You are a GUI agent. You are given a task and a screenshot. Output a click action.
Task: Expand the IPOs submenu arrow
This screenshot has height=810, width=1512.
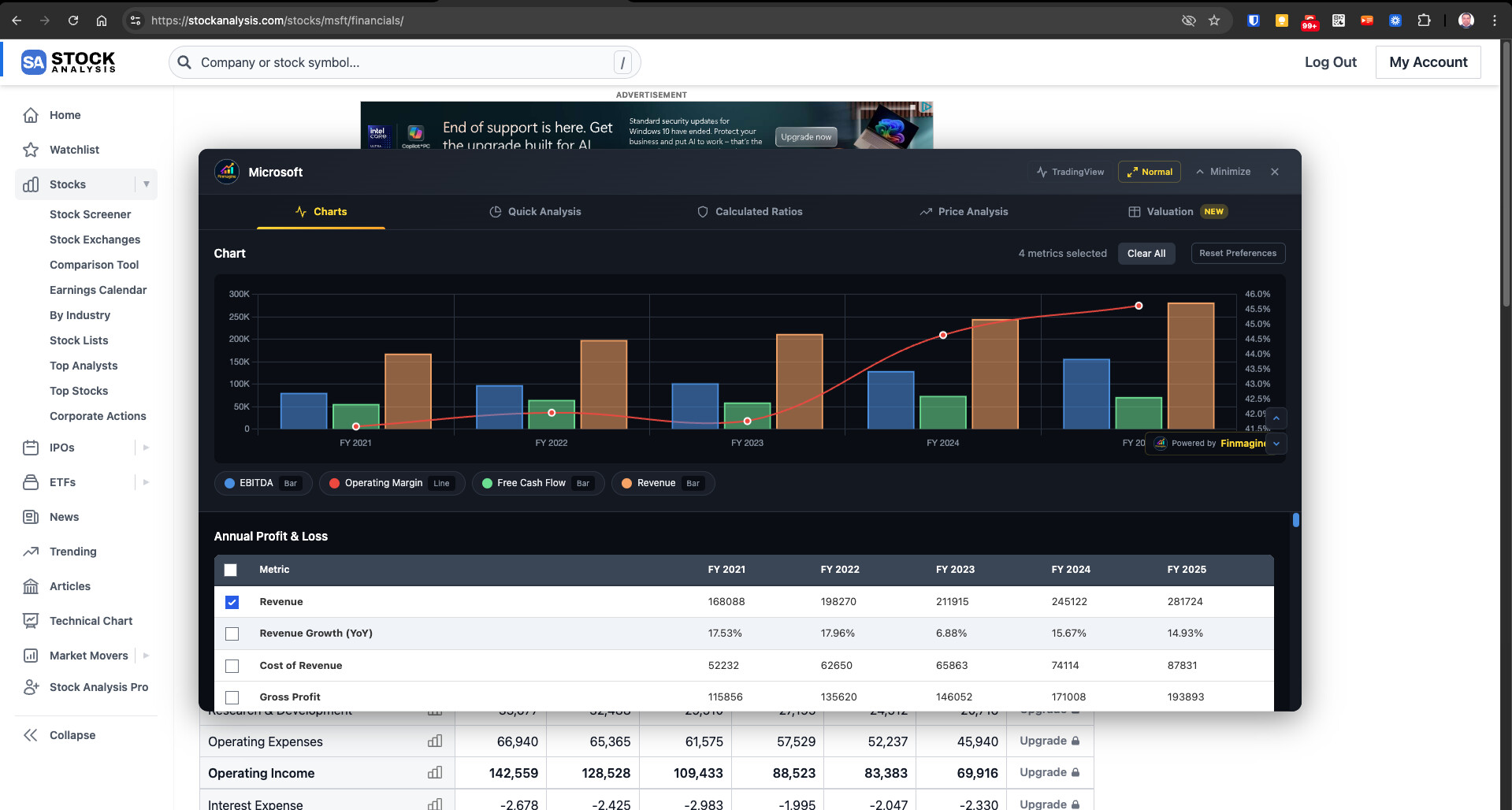pyautogui.click(x=146, y=448)
